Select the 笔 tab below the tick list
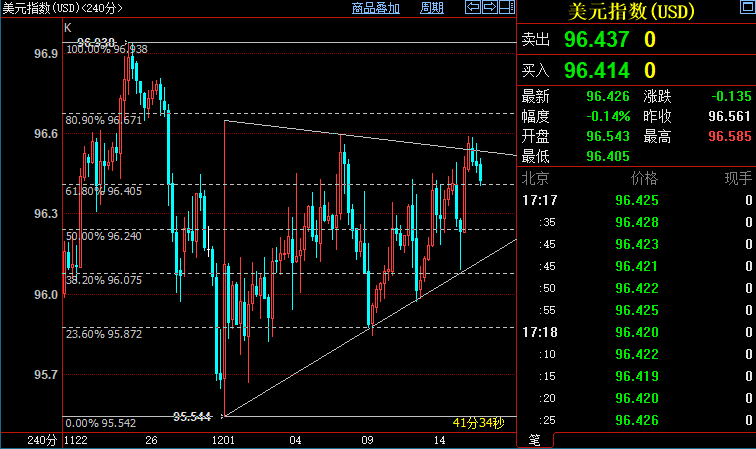Viewport: 756px width, 449px height. pos(534,440)
